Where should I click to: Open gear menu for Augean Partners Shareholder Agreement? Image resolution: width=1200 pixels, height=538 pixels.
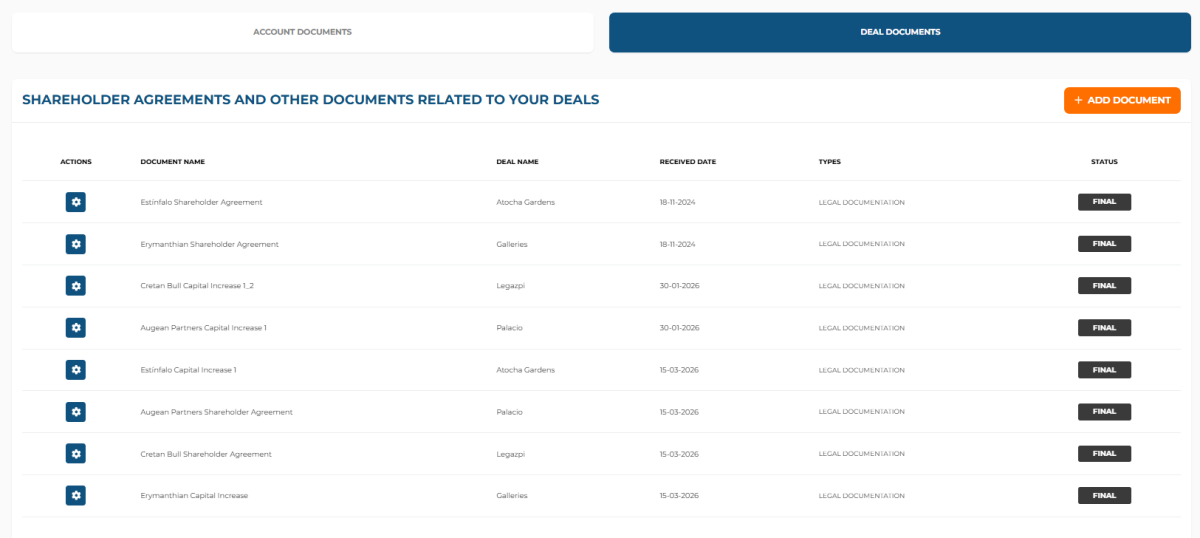[76, 412]
